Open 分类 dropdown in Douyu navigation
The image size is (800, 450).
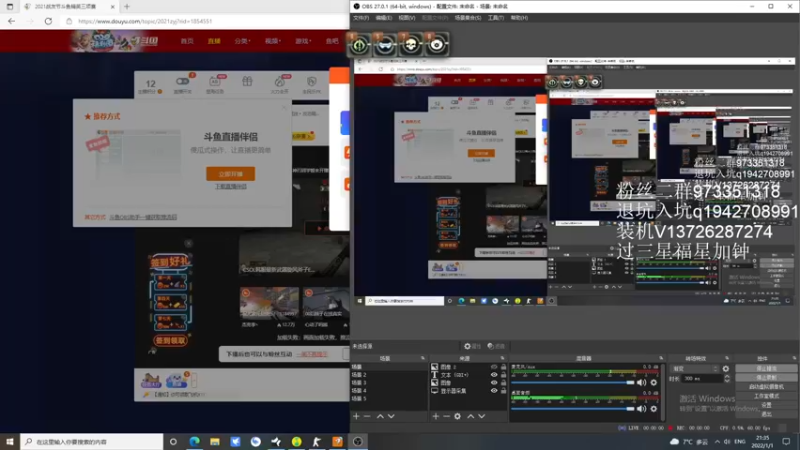[242, 41]
